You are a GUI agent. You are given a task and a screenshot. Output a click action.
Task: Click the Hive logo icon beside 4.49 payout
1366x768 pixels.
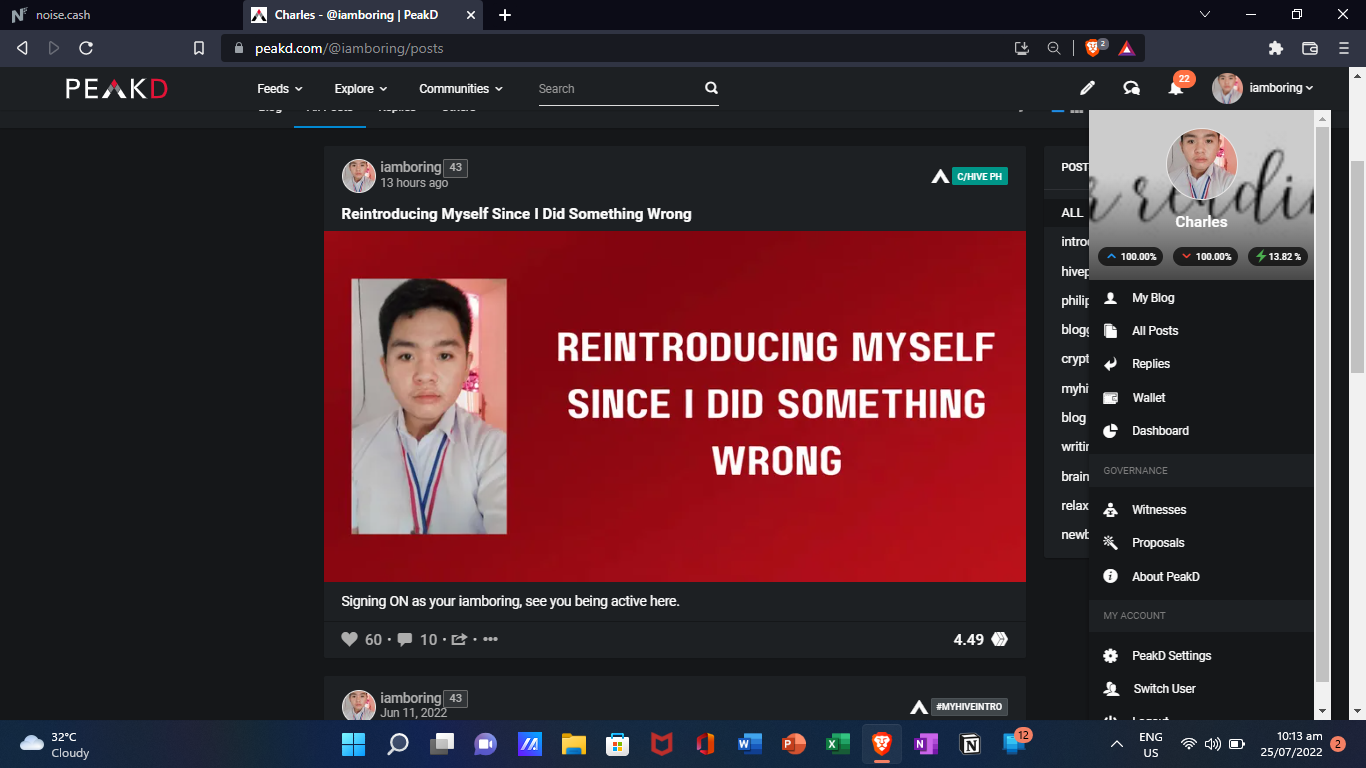tap(999, 639)
